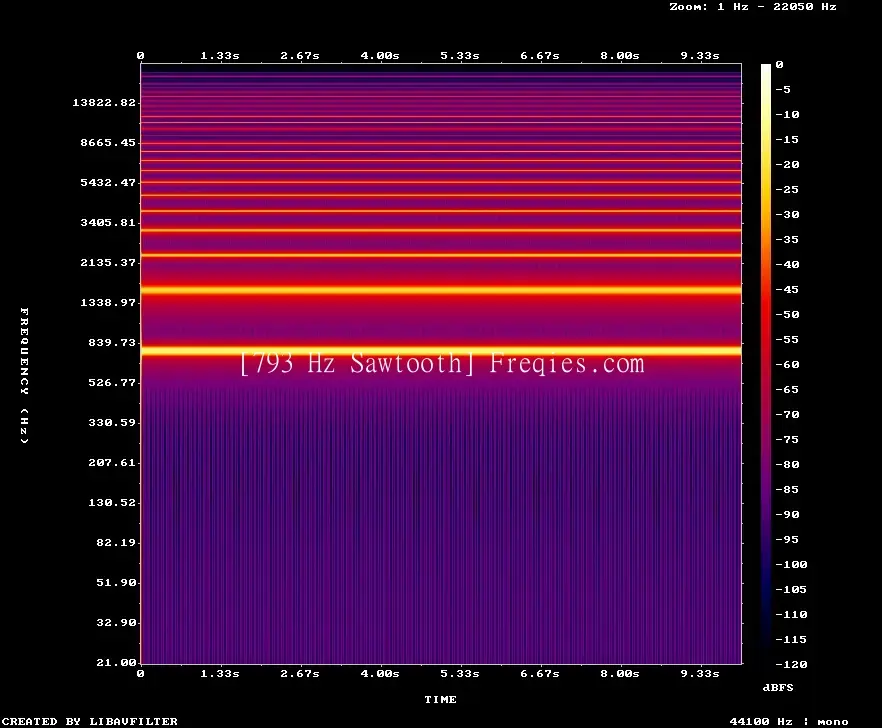Click the -30 value on the dBFS scale
Screen dimensions: 882x728
pos(787,214)
